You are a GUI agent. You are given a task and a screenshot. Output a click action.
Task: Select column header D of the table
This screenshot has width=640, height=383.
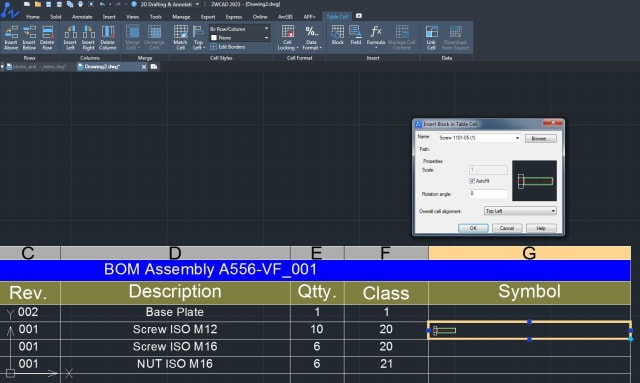pyautogui.click(x=175, y=253)
